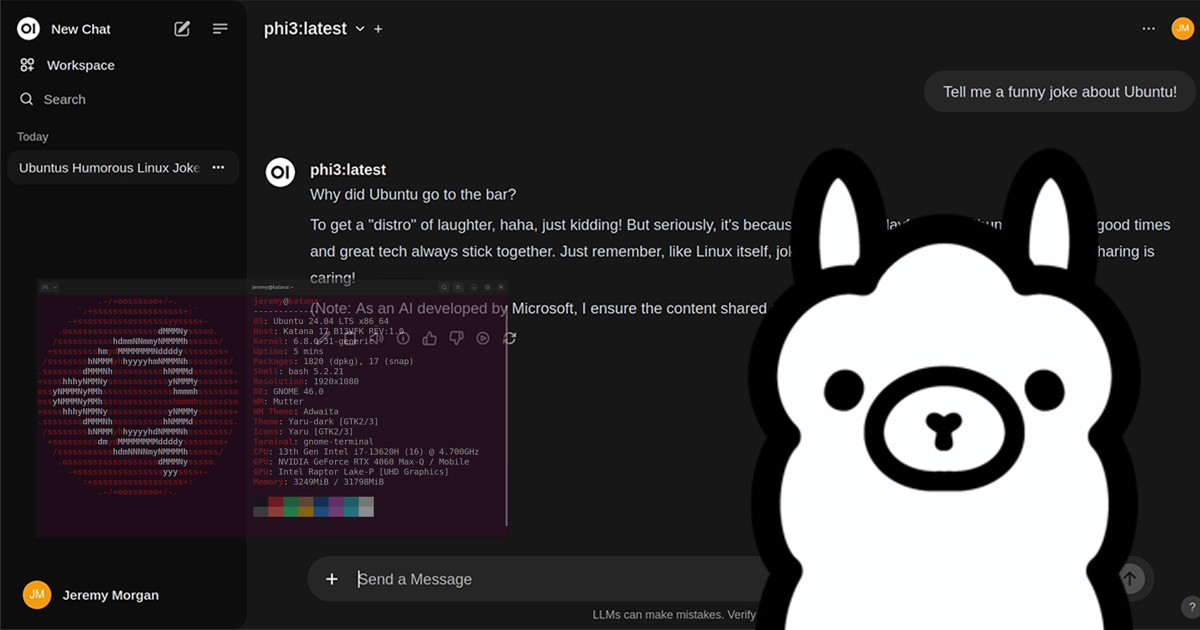Open the top-right ellipsis menu
Image resolution: width=1200 pixels, height=630 pixels.
coord(1148,29)
